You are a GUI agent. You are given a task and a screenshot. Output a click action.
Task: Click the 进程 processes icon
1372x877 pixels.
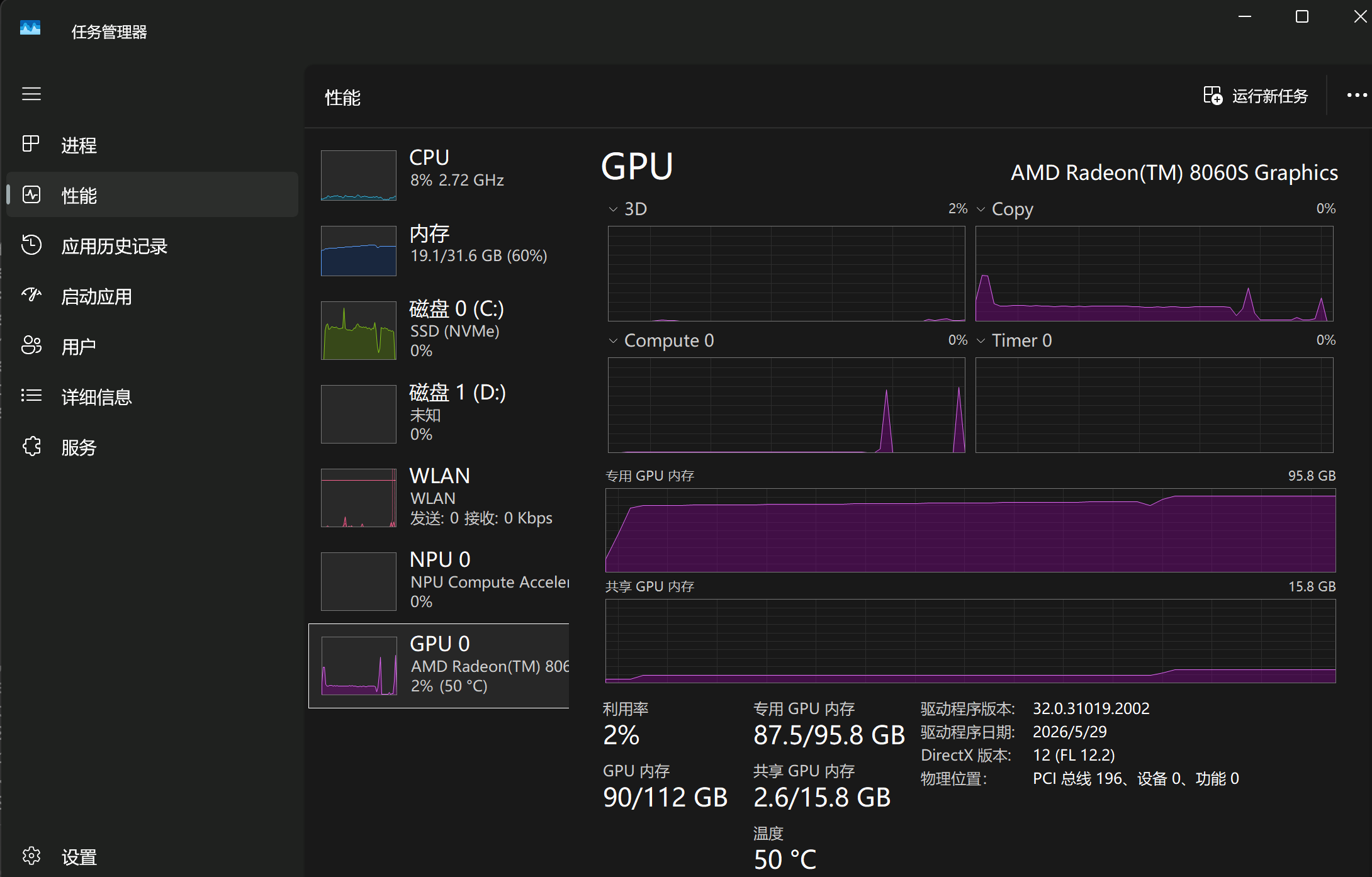pos(31,144)
